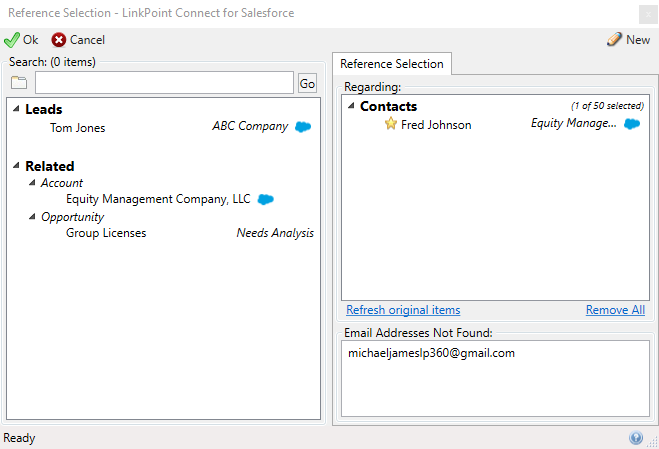Click the green Ok checkmark icon
The image size is (659, 449).
click(11, 40)
